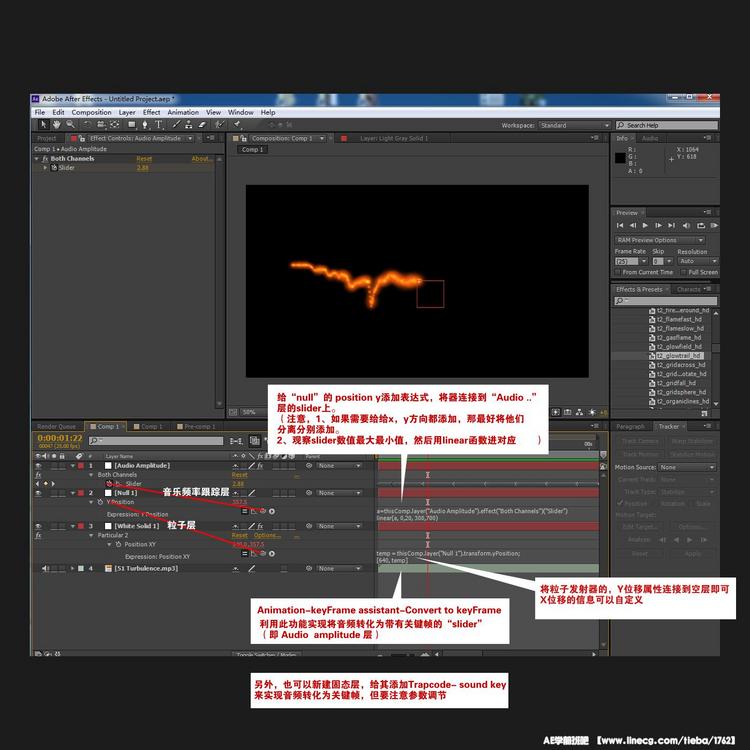Open the Motion Source dropdown
750x750 pixels.
point(687,467)
